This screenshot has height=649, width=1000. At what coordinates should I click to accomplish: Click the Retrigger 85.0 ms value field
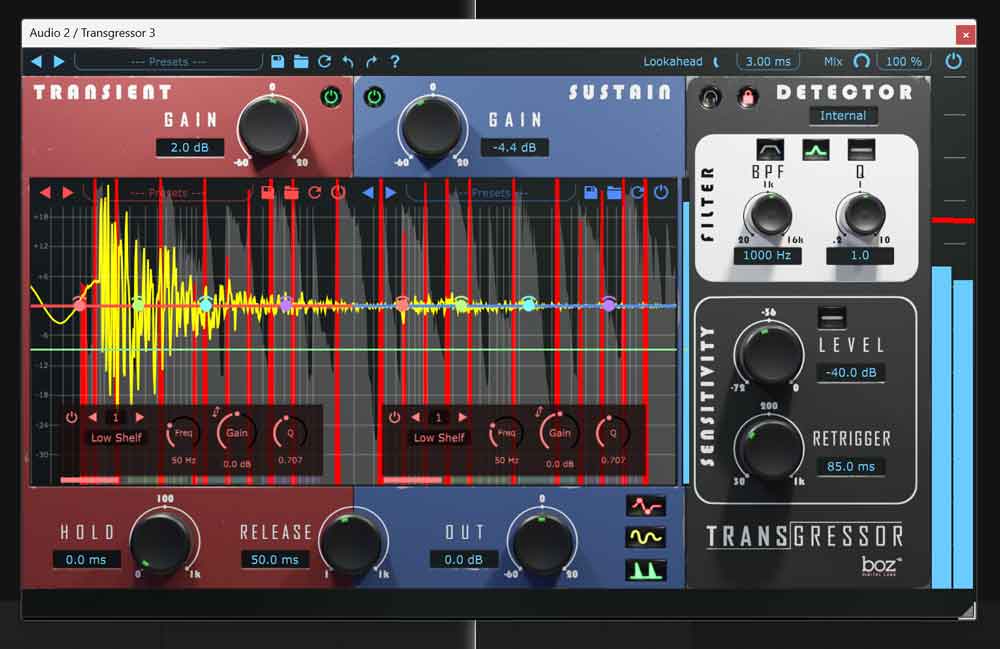pyautogui.click(x=851, y=466)
